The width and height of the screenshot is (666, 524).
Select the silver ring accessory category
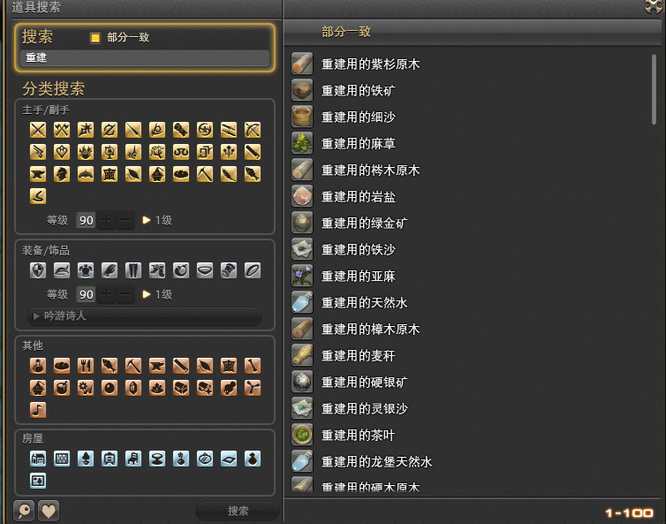pos(252,270)
